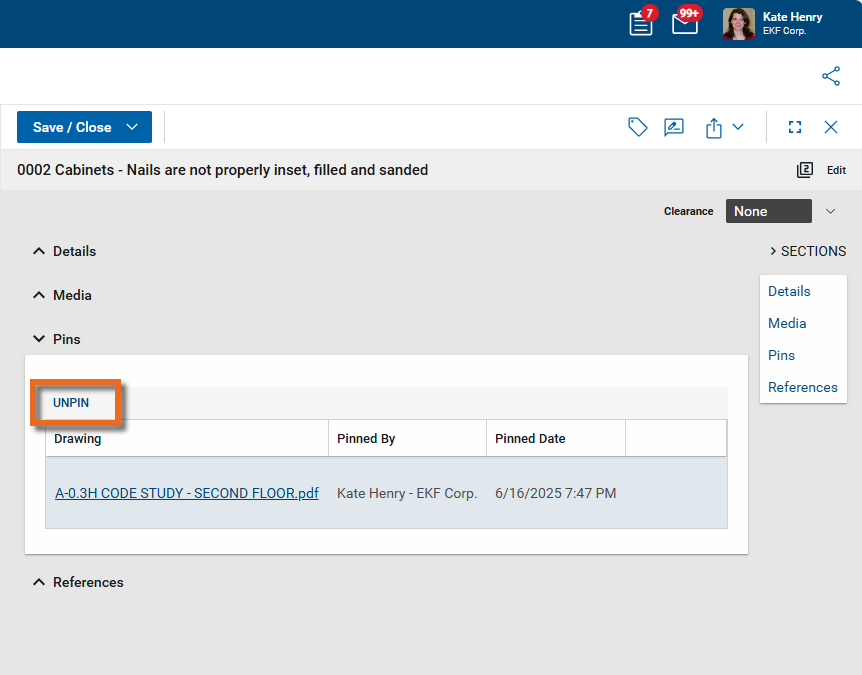862x675 pixels.
Task: Click Kate Henry's profile avatar
Action: tap(739, 24)
